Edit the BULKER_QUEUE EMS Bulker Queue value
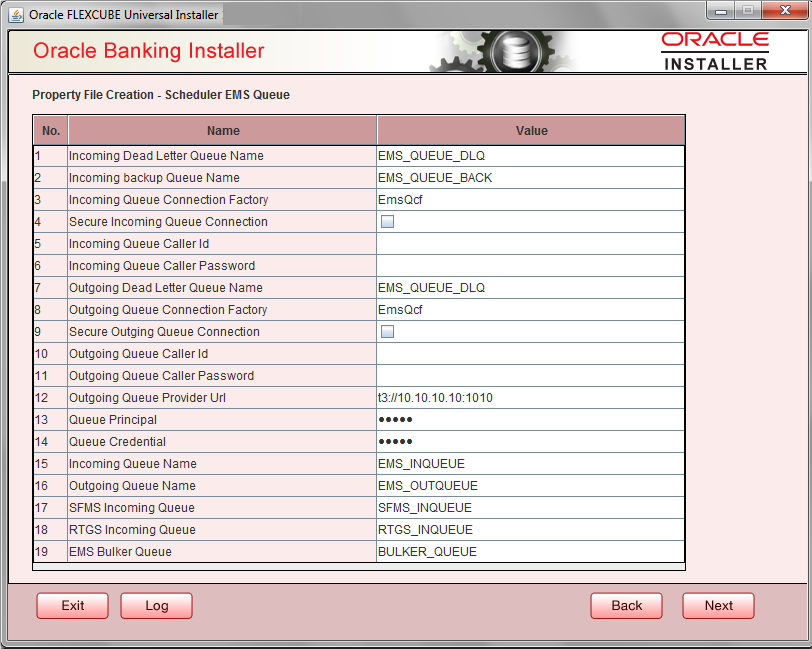The height and width of the screenshot is (649, 812). (530, 551)
